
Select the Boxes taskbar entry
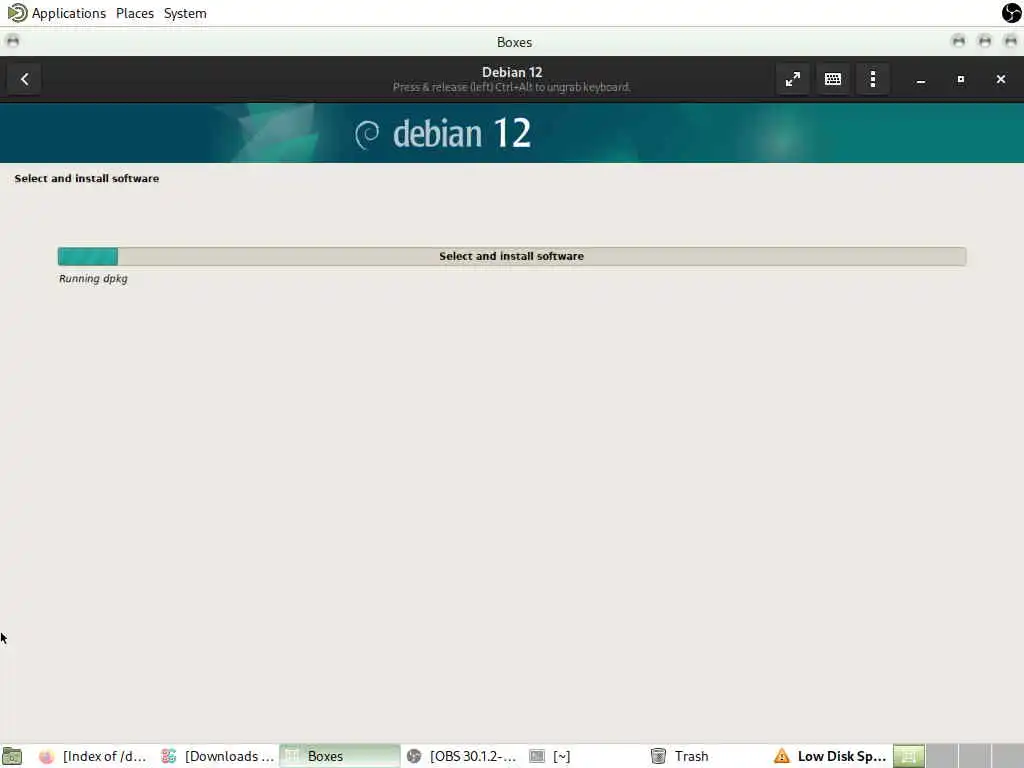340,756
